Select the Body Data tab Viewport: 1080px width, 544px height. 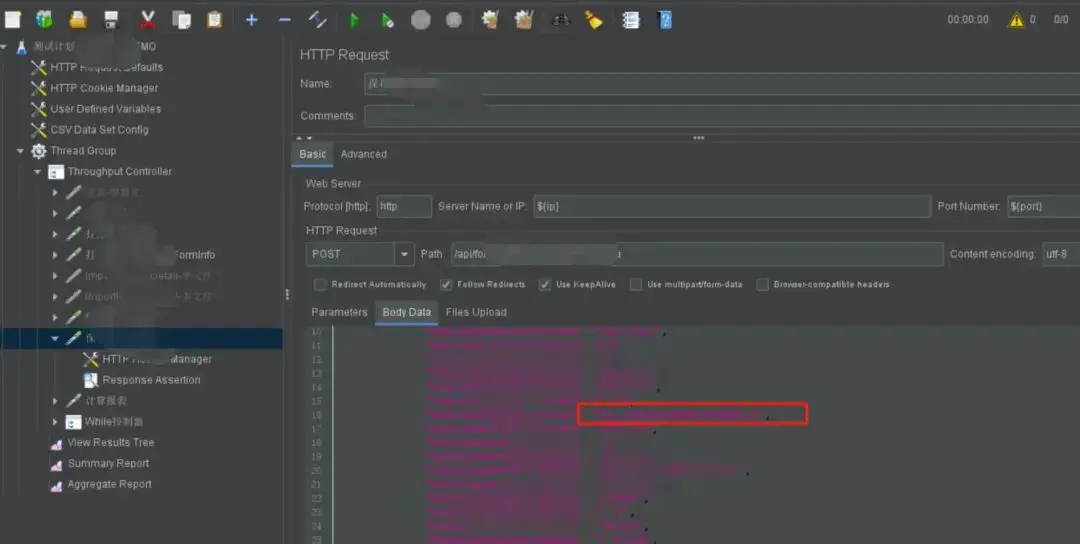click(x=406, y=312)
